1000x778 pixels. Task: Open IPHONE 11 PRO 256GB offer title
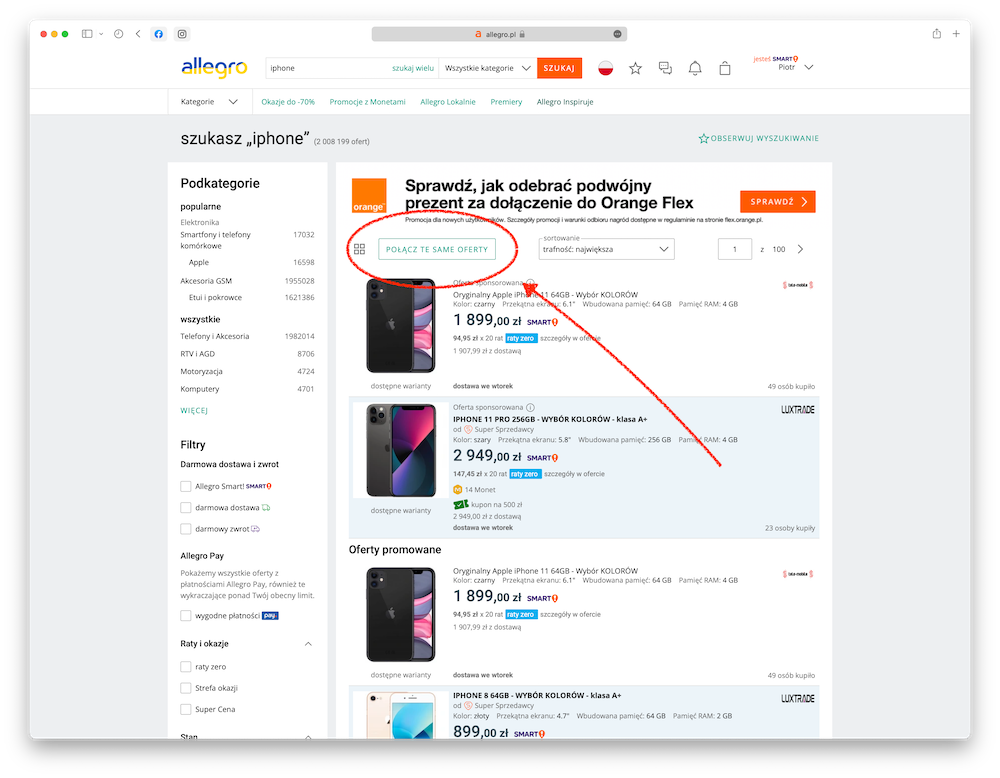(550, 420)
